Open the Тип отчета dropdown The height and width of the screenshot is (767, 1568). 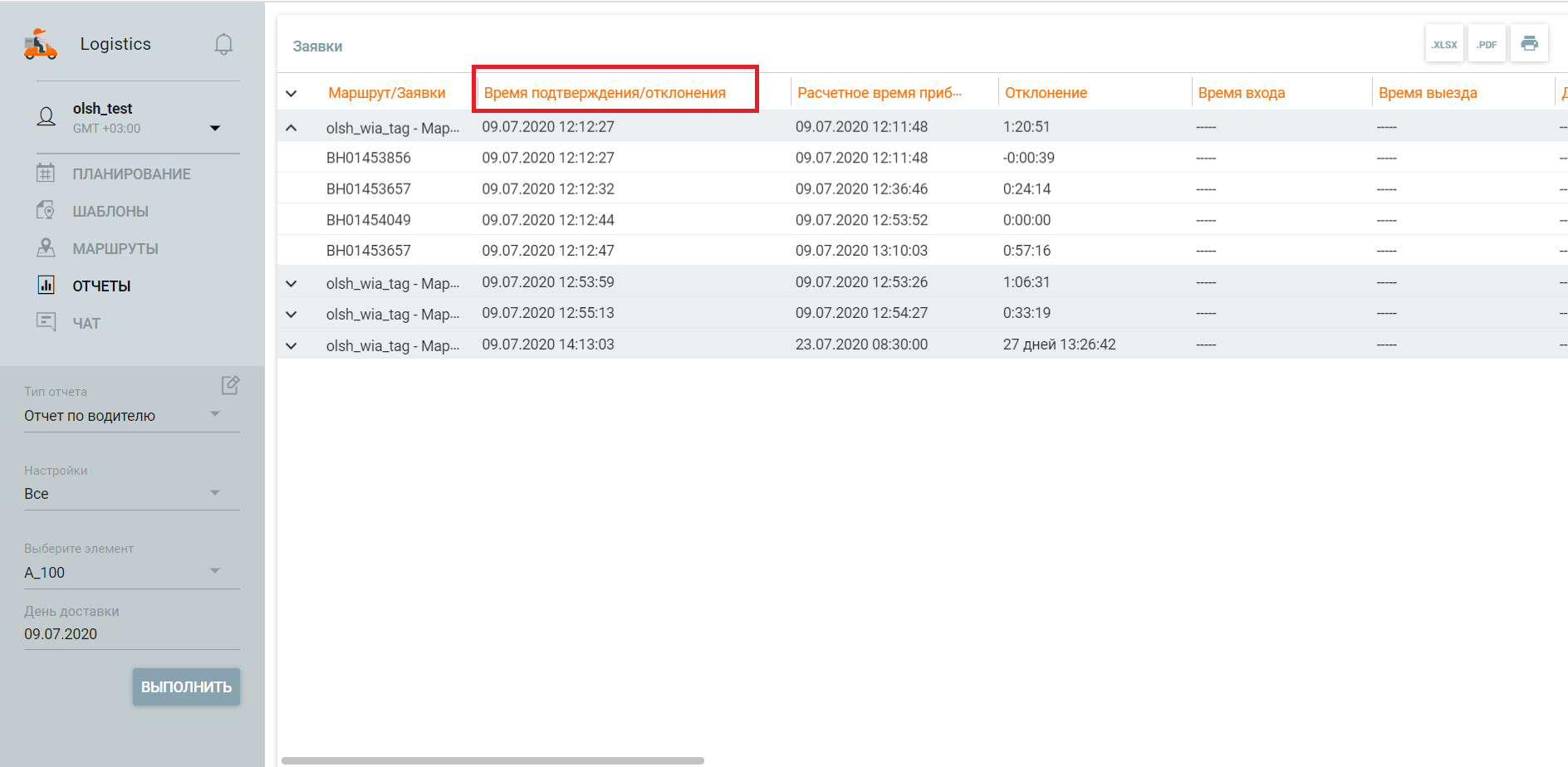(122, 415)
